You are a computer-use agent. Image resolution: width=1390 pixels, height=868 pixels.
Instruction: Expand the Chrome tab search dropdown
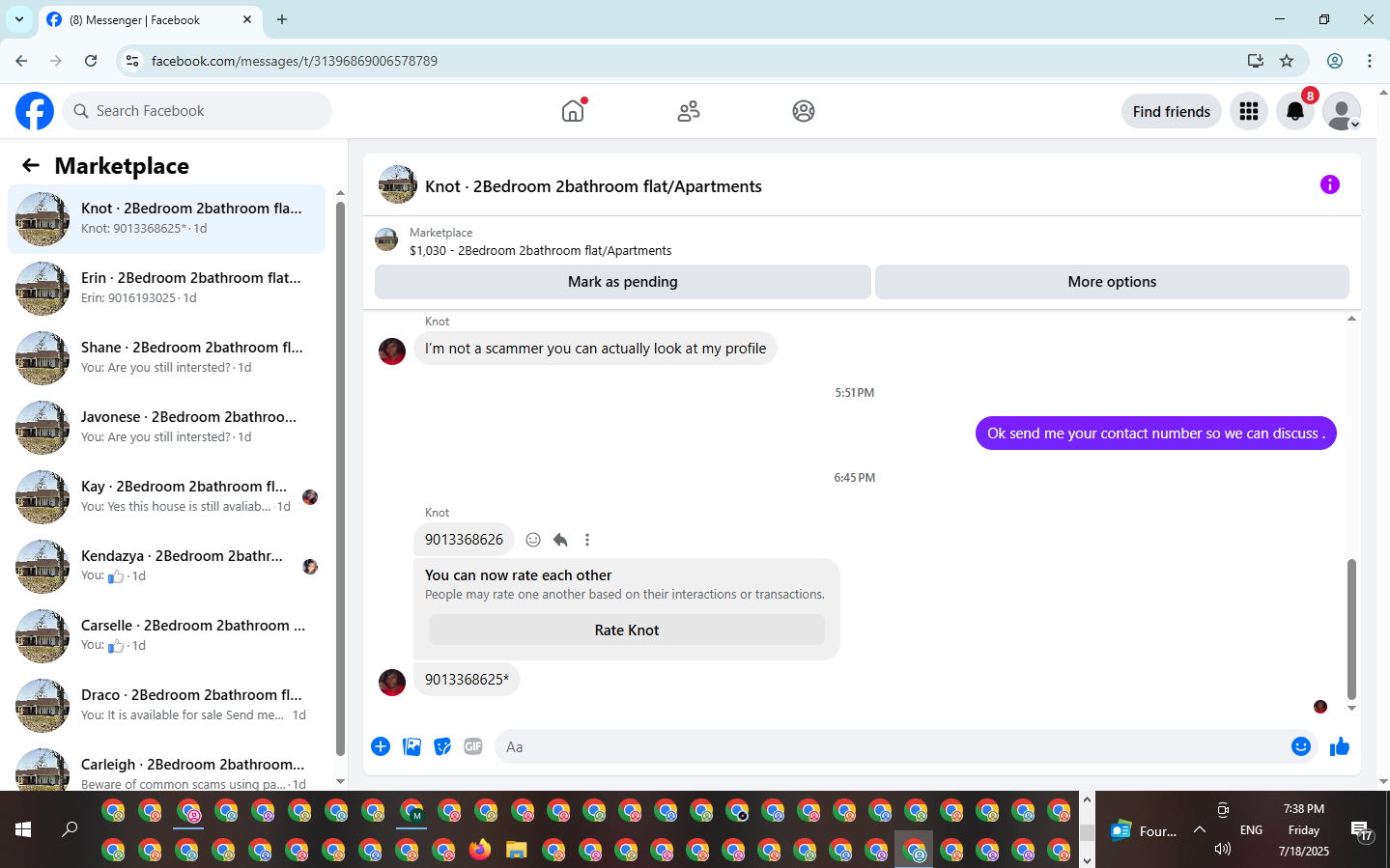[19, 19]
